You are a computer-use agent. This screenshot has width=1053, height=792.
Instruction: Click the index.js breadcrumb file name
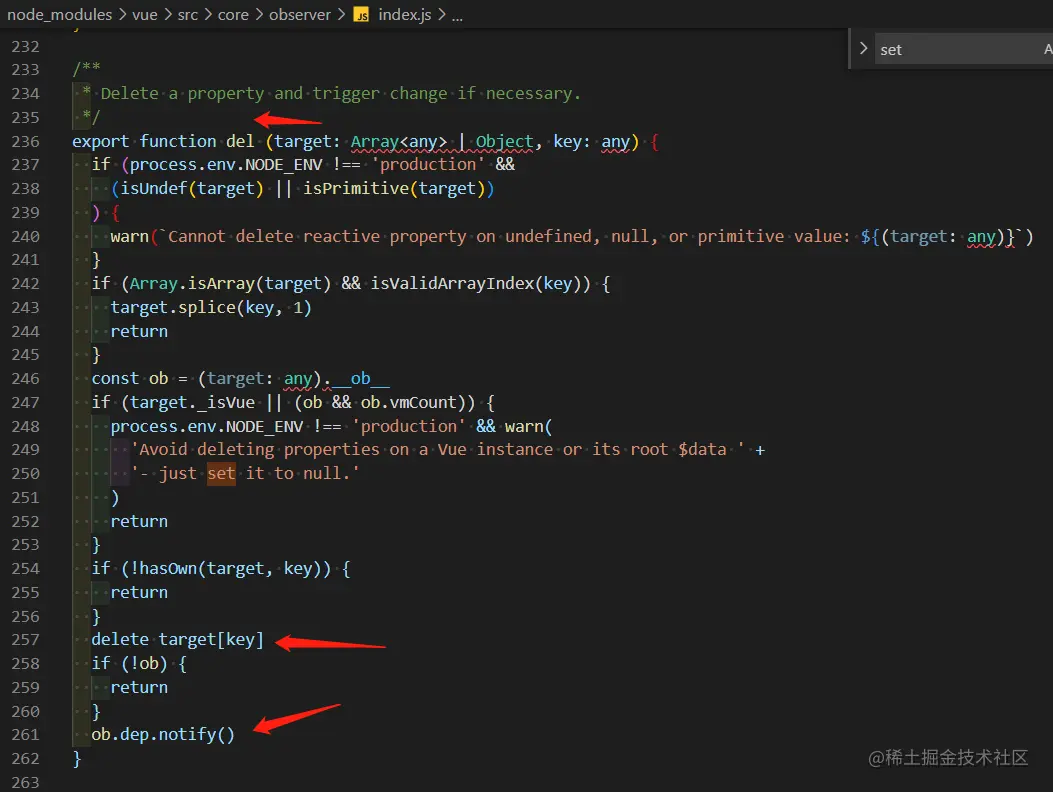[x=404, y=14]
